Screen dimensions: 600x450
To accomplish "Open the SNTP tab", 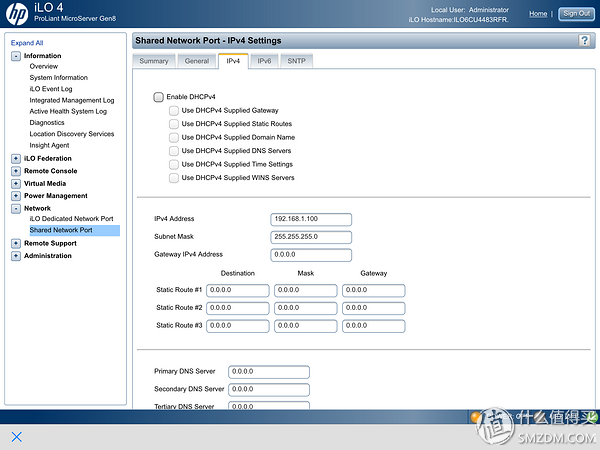I will tap(296, 61).
